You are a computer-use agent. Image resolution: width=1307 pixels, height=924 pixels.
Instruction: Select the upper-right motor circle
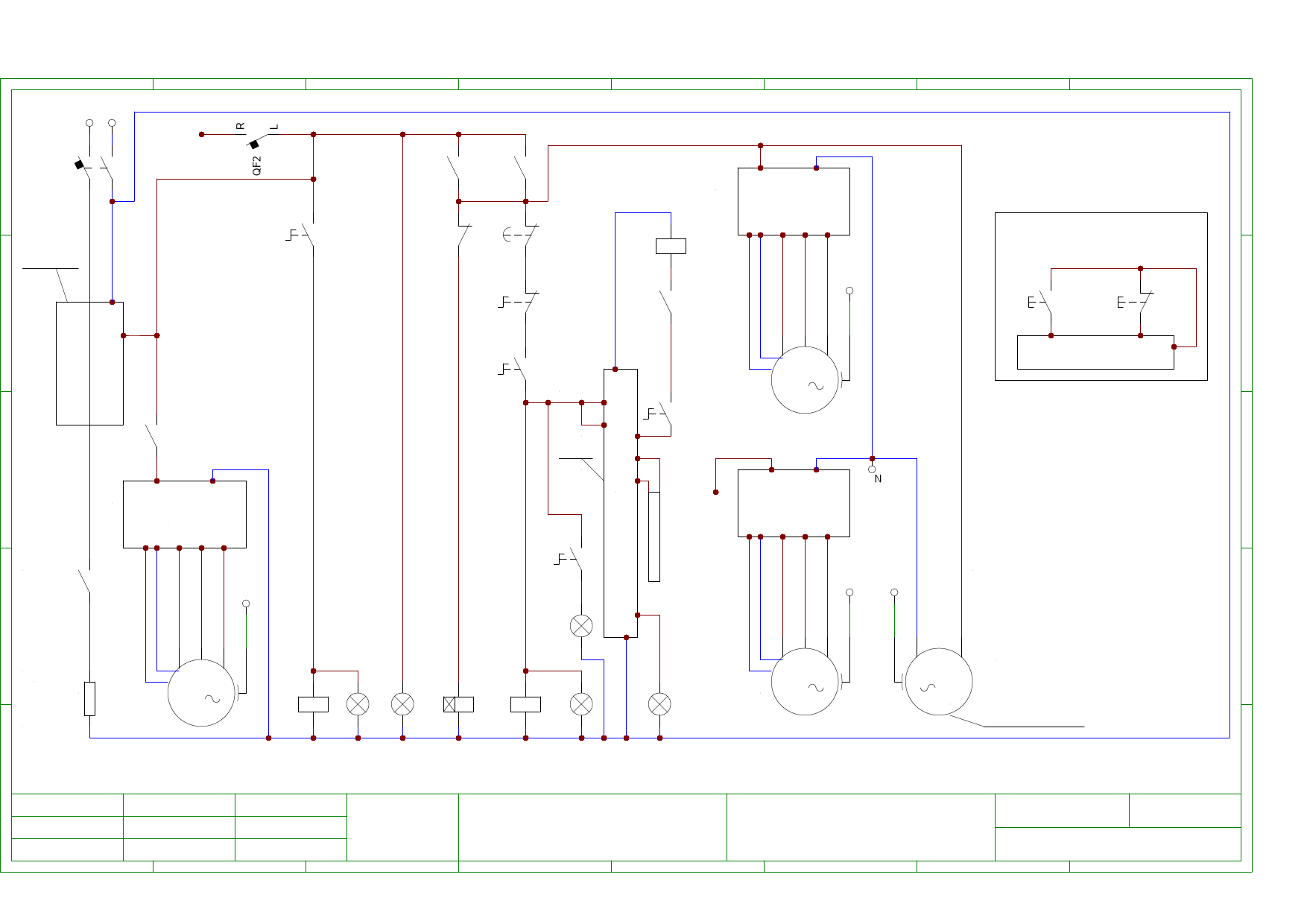coord(805,380)
